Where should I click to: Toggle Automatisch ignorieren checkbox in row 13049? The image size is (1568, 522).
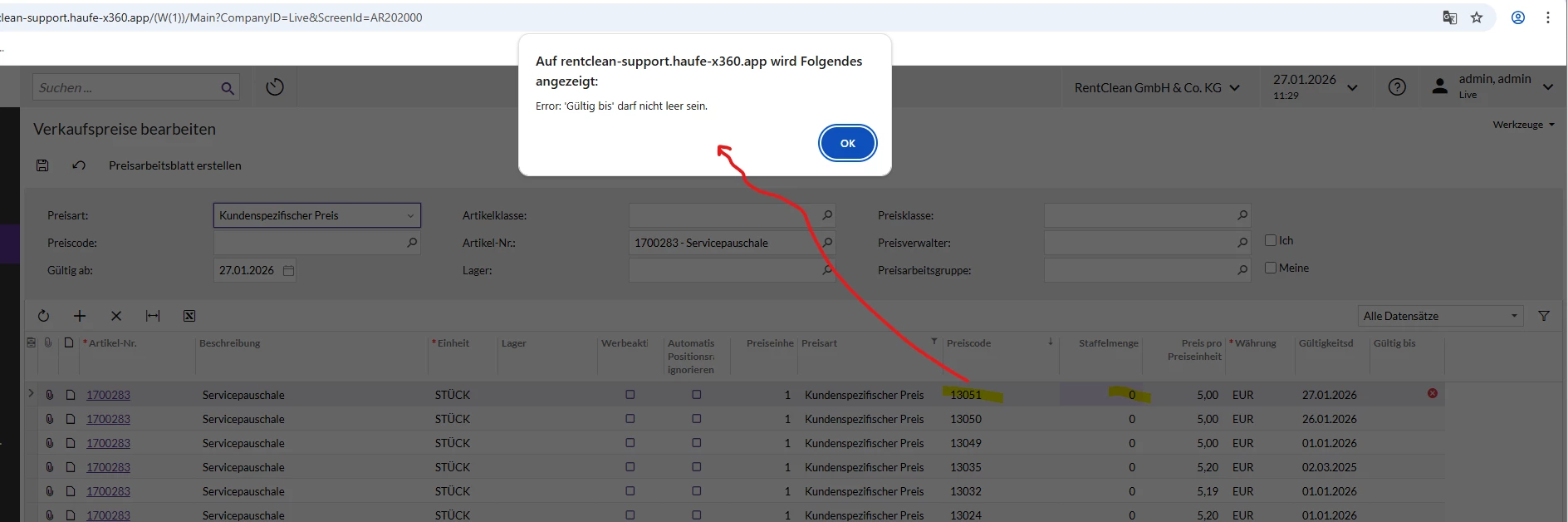pyautogui.click(x=697, y=443)
